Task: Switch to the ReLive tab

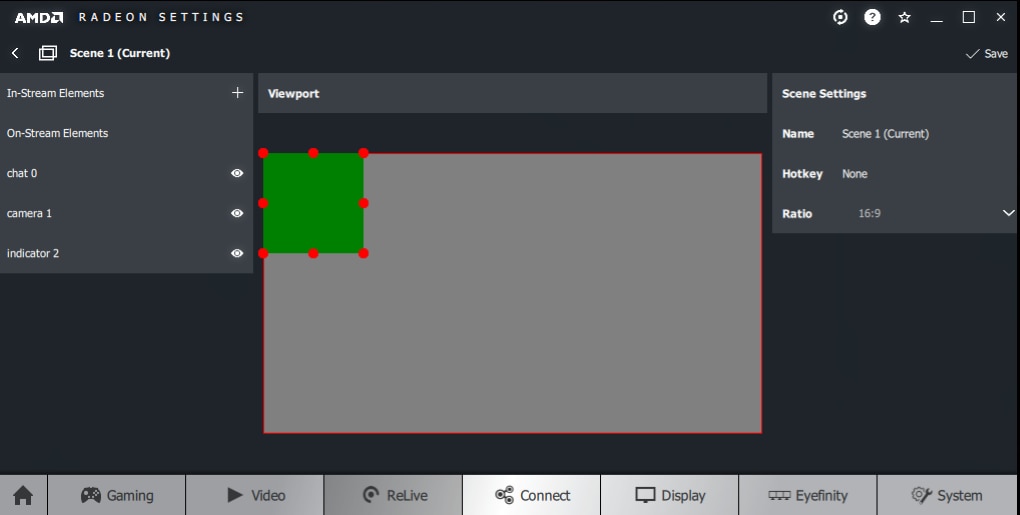Action: click(394, 495)
